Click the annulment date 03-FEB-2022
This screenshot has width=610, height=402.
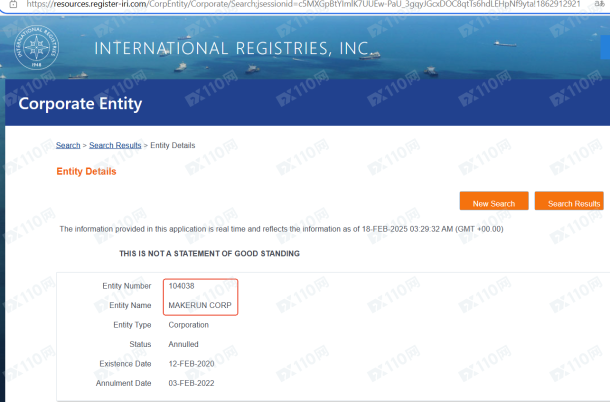[x=191, y=383]
